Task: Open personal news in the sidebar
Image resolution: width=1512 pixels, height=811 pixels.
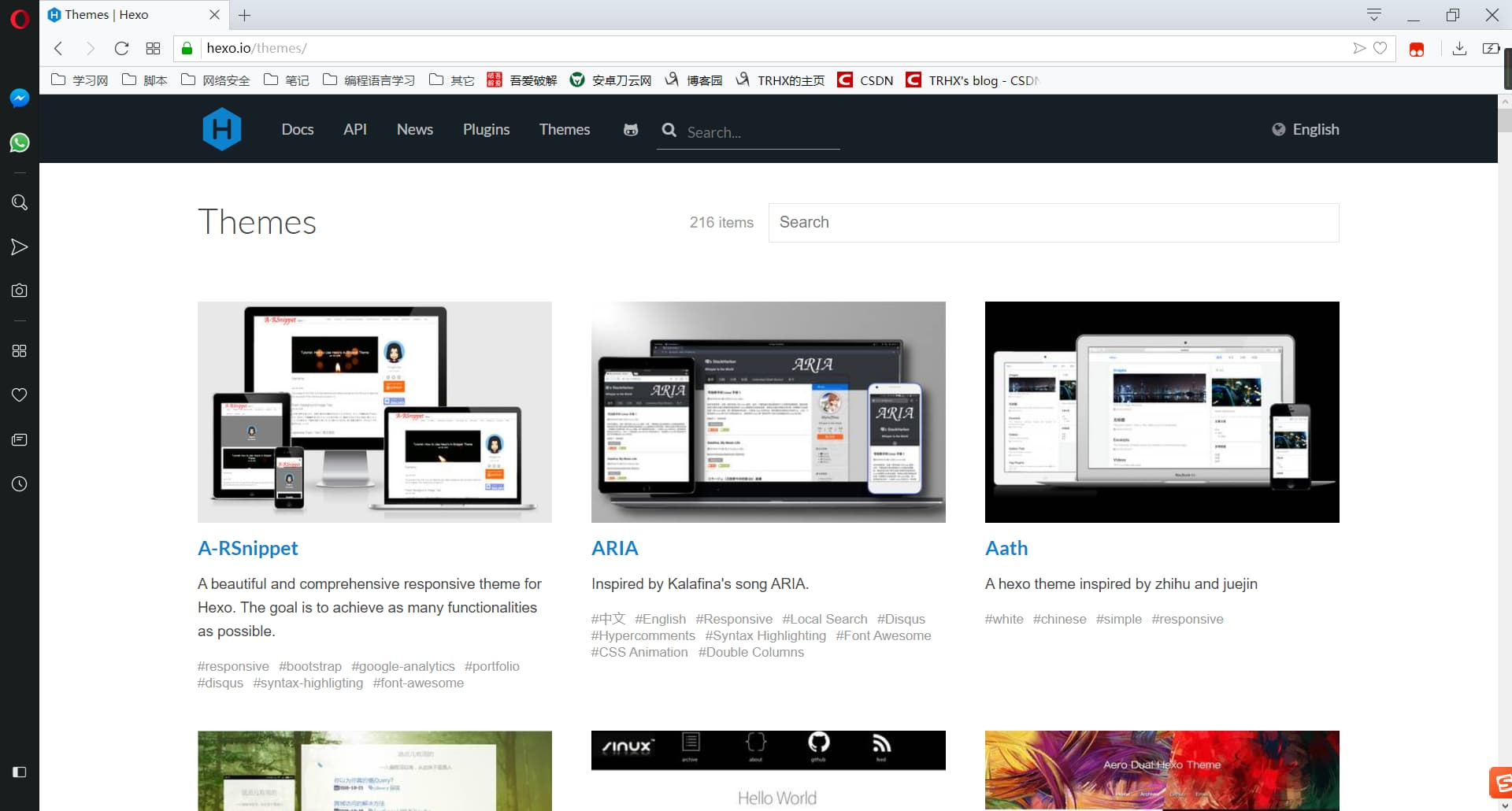Action: point(20,439)
